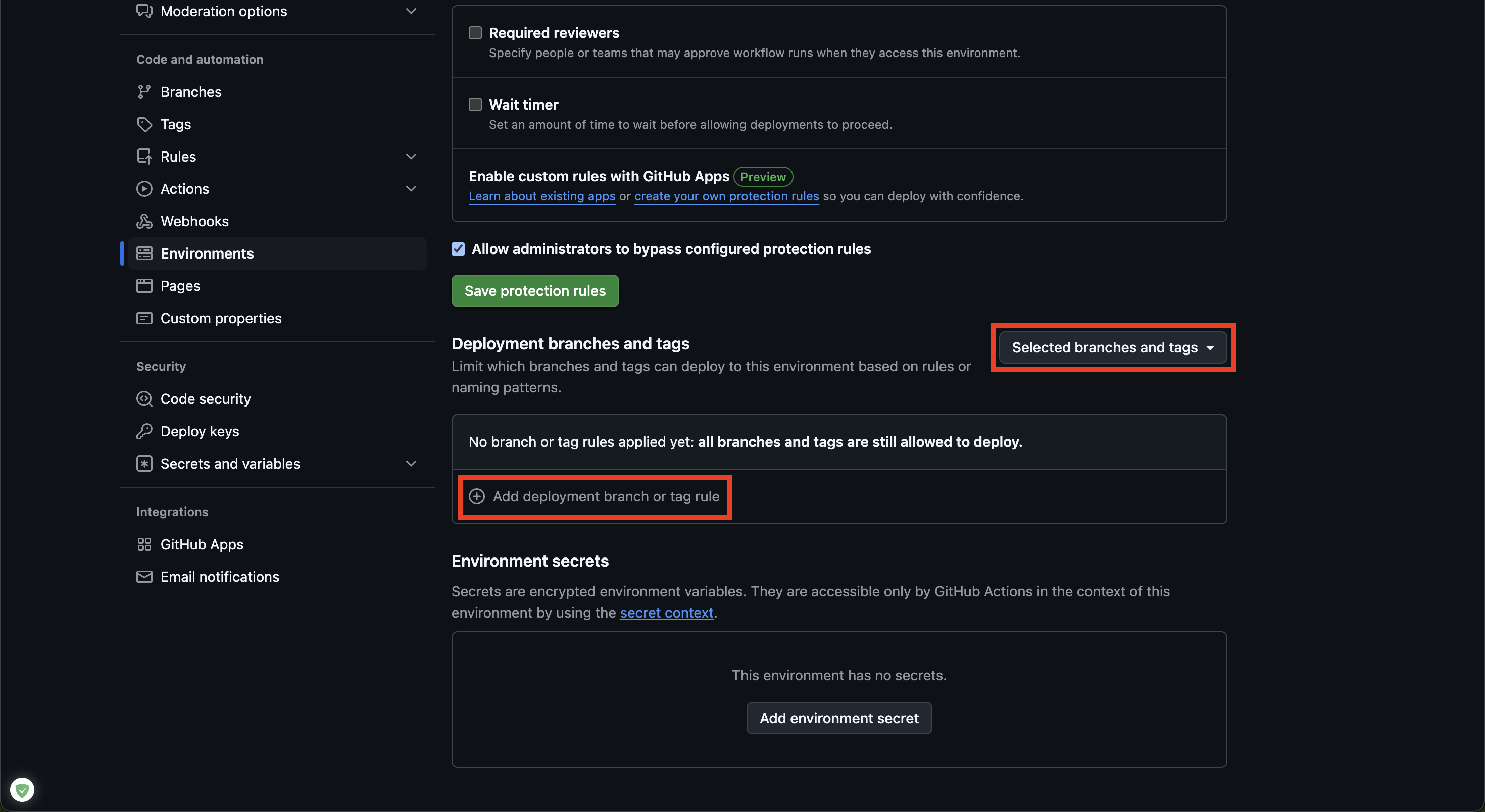The width and height of the screenshot is (1485, 812).
Task: Go to the Tags settings
Action: pyautogui.click(x=277, y=124)
